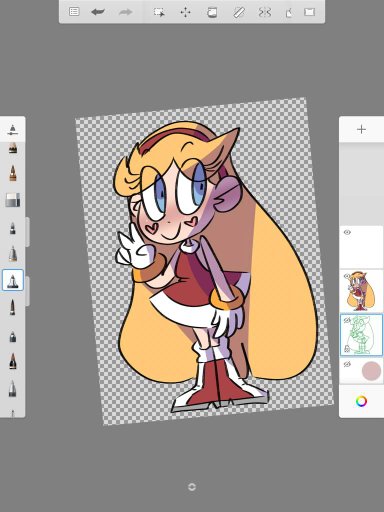The image size is (384, 512).
Task: Add a new layer with plus button
Action: point(361,129)
